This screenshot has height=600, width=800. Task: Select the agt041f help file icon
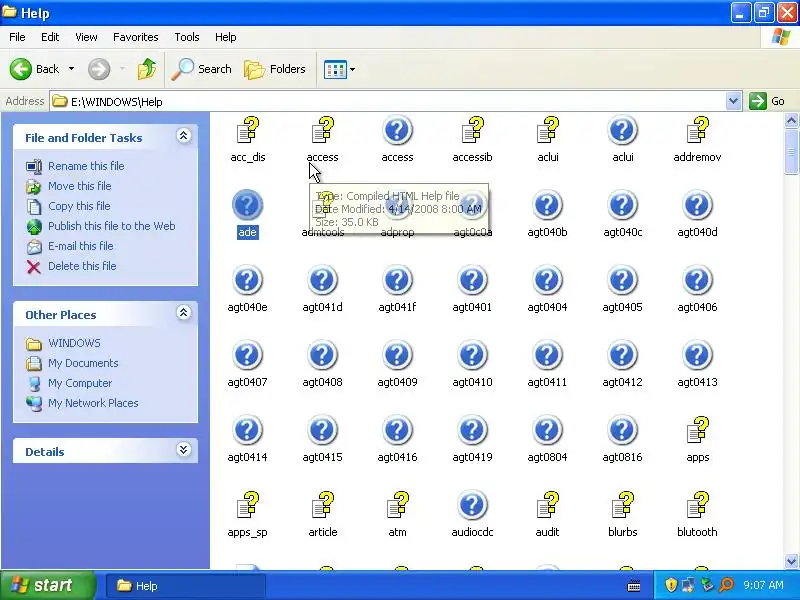(x=397, y=280)
